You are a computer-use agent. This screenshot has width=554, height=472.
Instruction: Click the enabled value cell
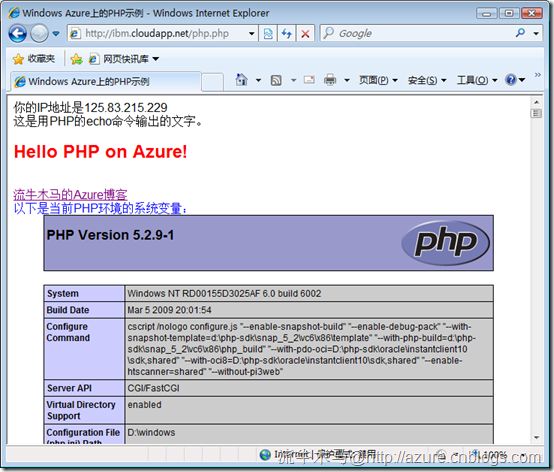[309, 410]
